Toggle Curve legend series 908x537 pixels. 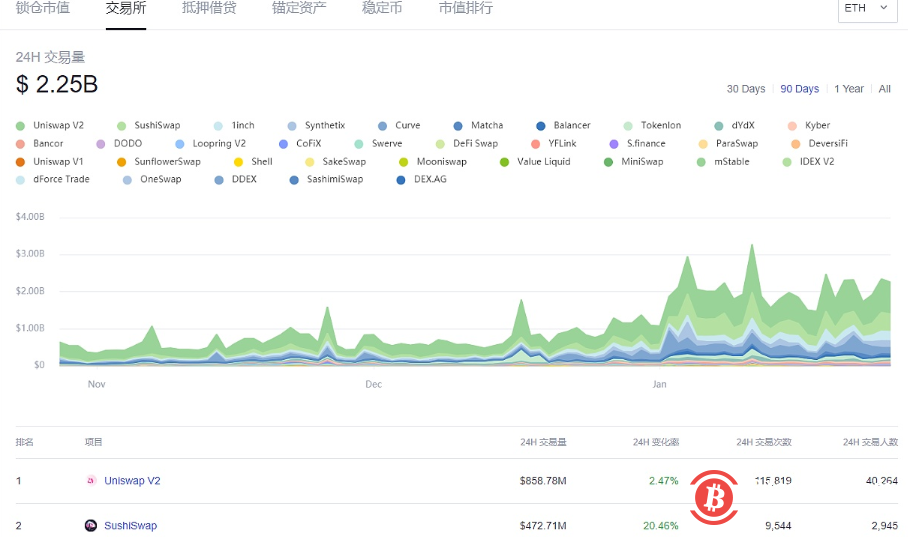coord(399,125)
